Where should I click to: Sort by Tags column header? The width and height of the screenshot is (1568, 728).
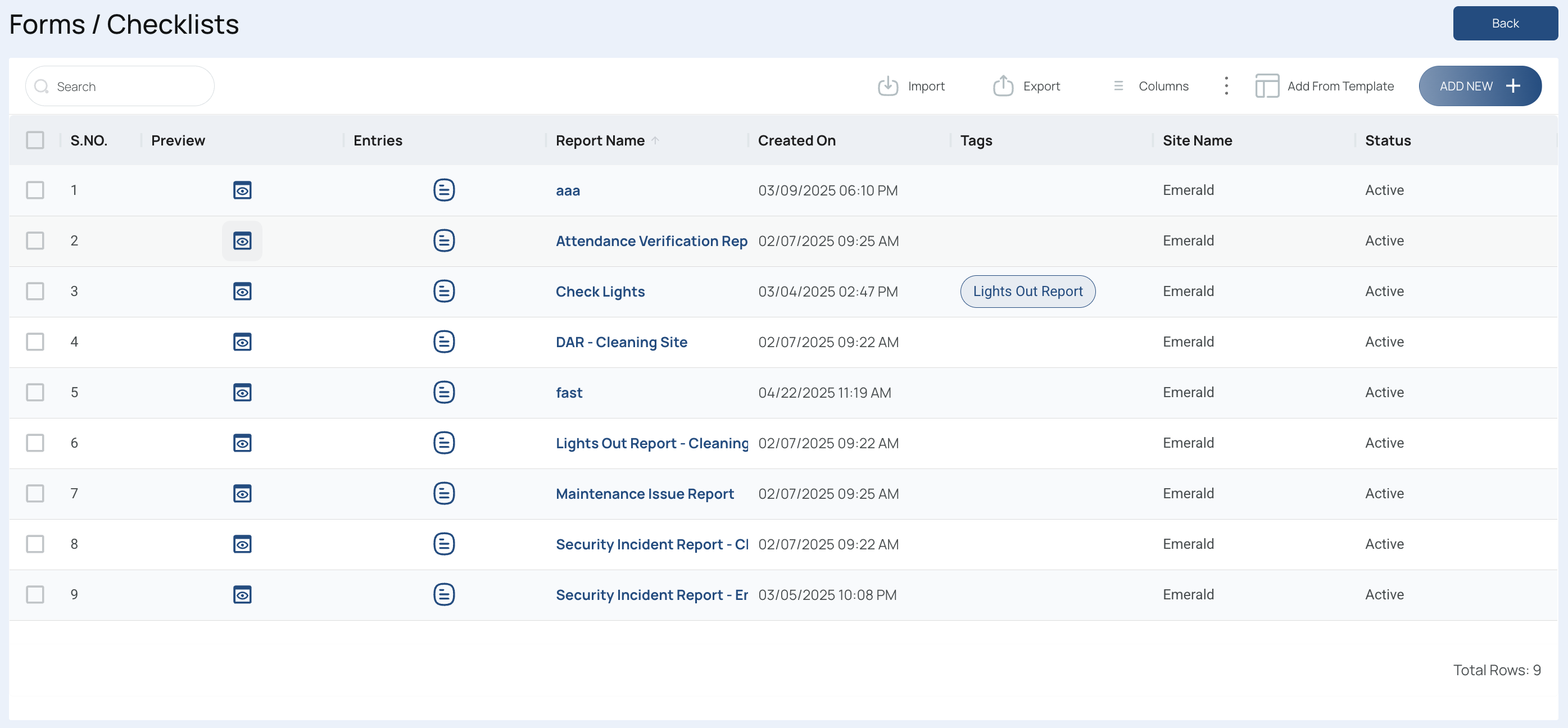[976, 140]
